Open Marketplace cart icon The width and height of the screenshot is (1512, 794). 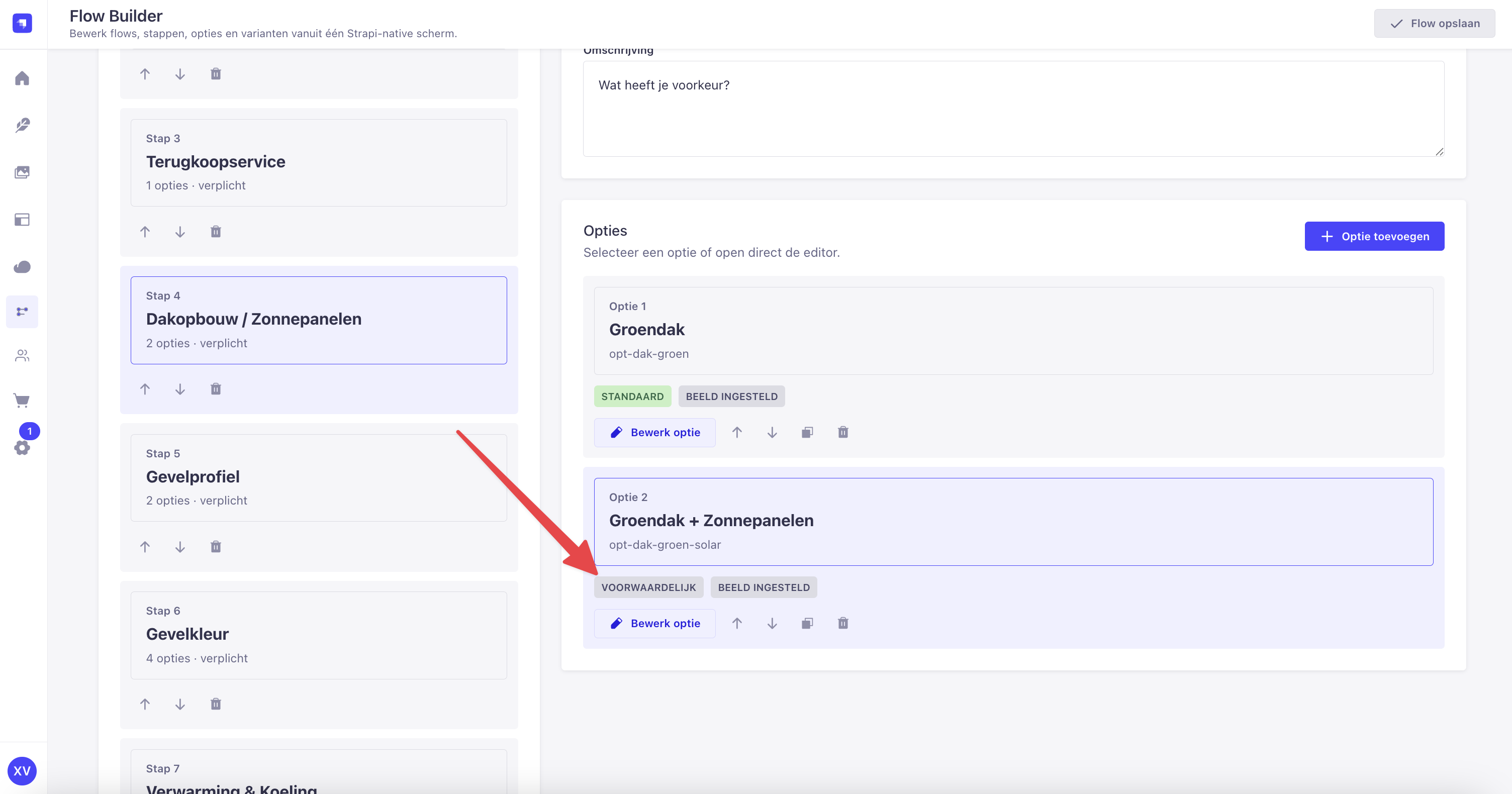click(22, 400)
